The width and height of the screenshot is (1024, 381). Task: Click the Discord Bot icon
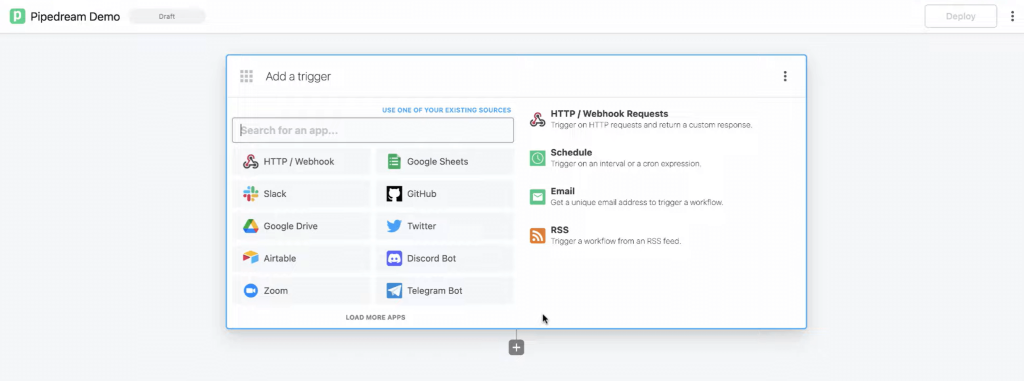[x=394, y=258]
